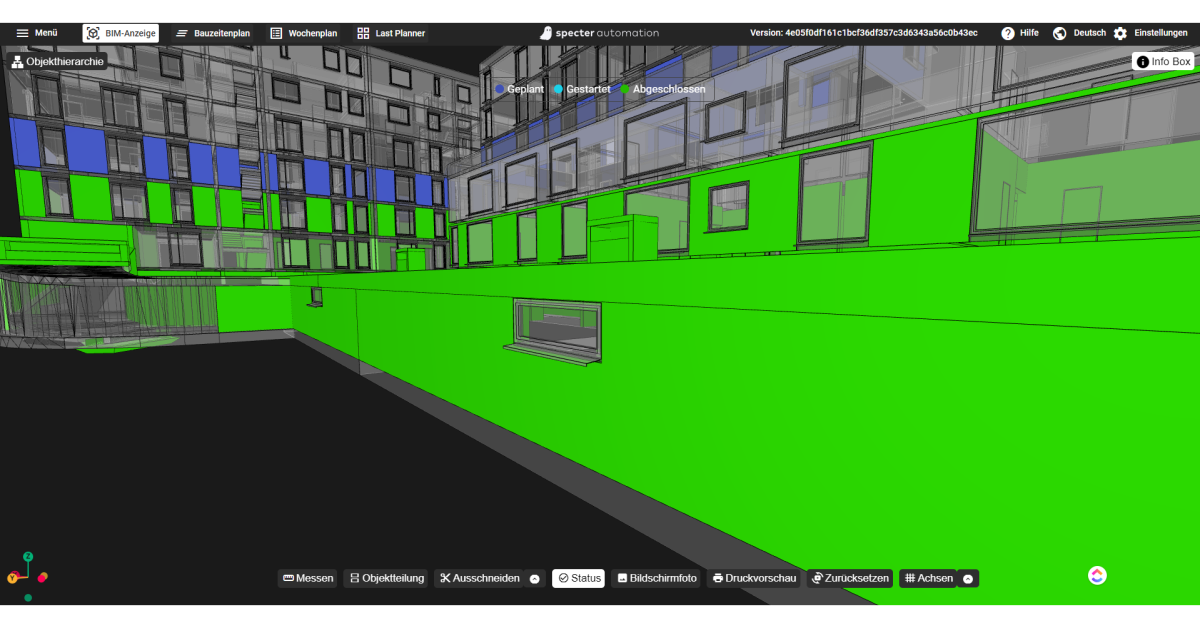Activate the Objektteilung tool
Screen dimensions: 1200x628
tap(386, 578)
